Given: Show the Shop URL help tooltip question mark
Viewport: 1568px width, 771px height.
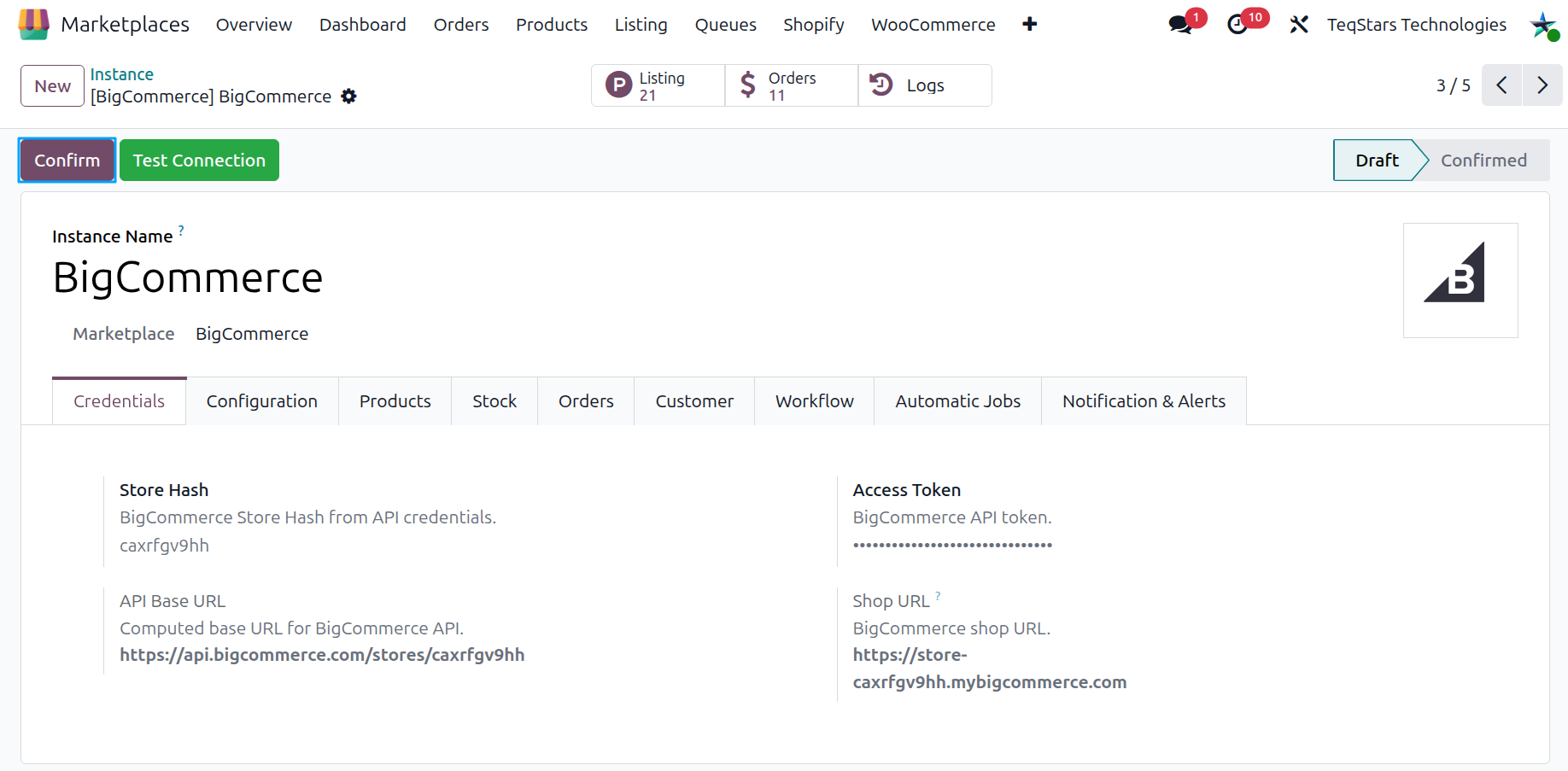Looking at the screenshot, I should (x=938, y=596).
